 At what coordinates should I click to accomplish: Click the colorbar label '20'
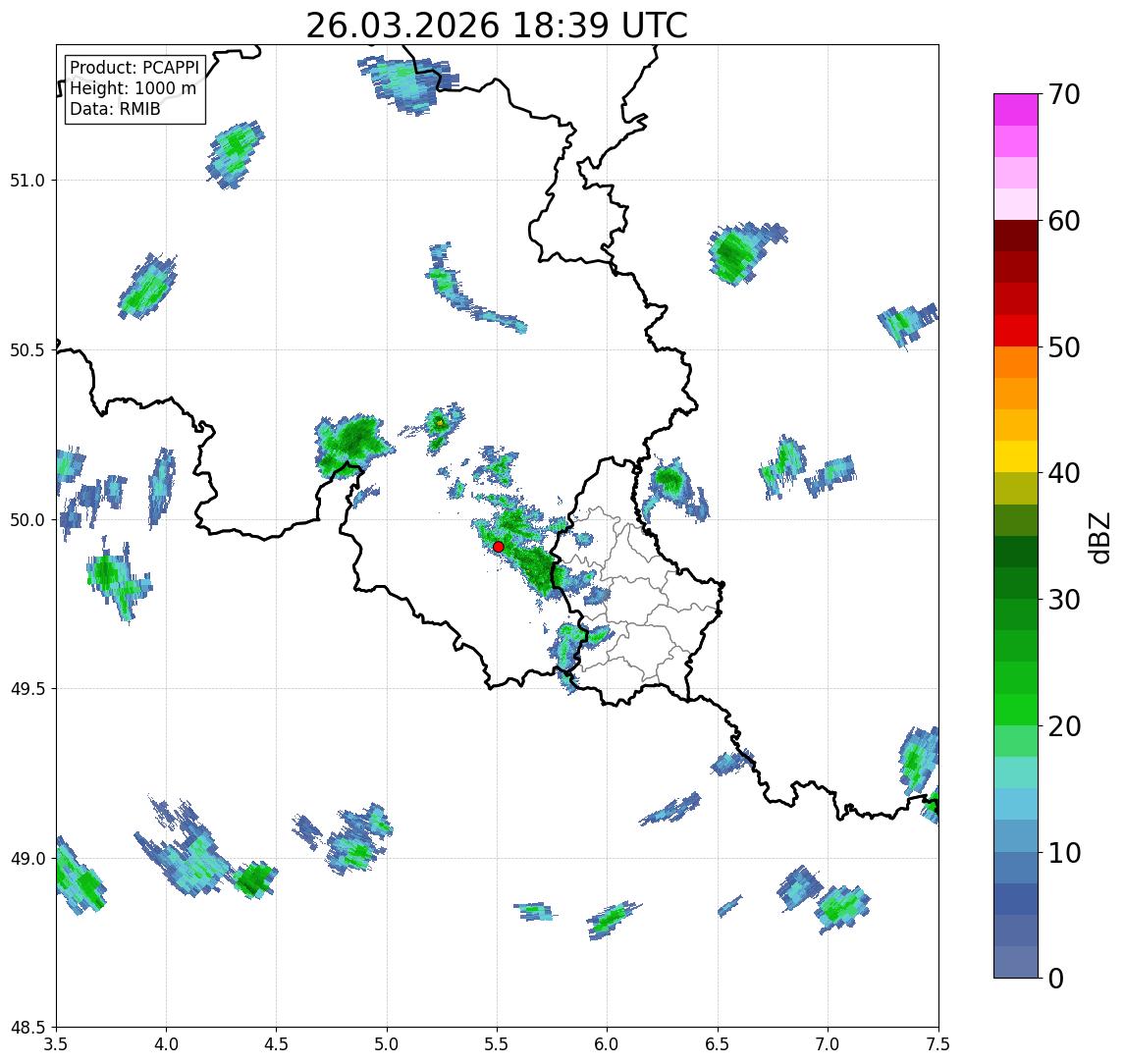[x=1064, y=725]
